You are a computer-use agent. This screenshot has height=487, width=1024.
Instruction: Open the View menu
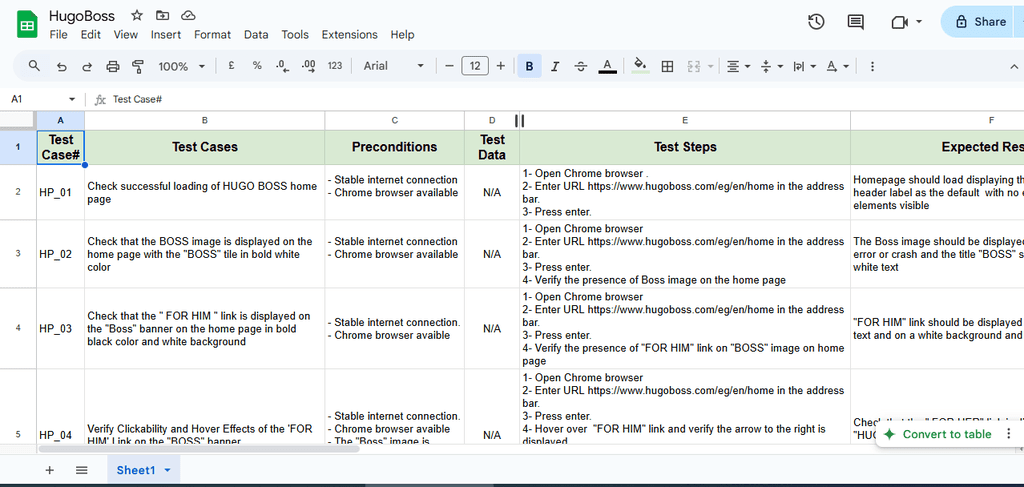coord(125,35)
